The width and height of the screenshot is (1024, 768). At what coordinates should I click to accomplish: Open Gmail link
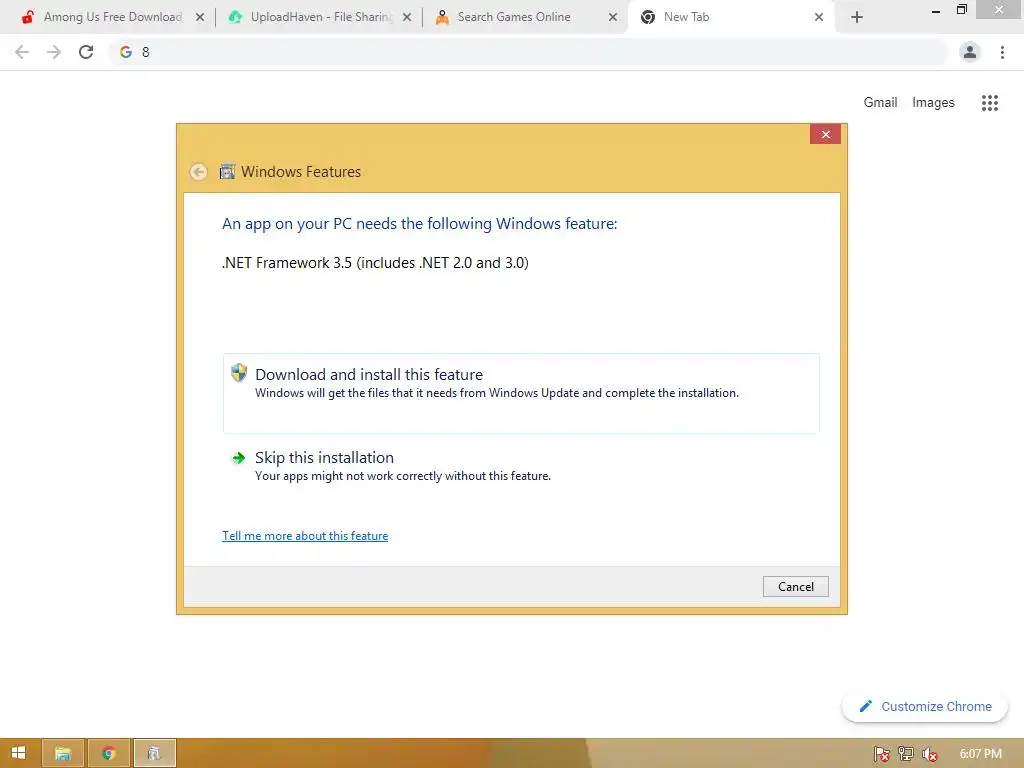[x=880, y=103]
